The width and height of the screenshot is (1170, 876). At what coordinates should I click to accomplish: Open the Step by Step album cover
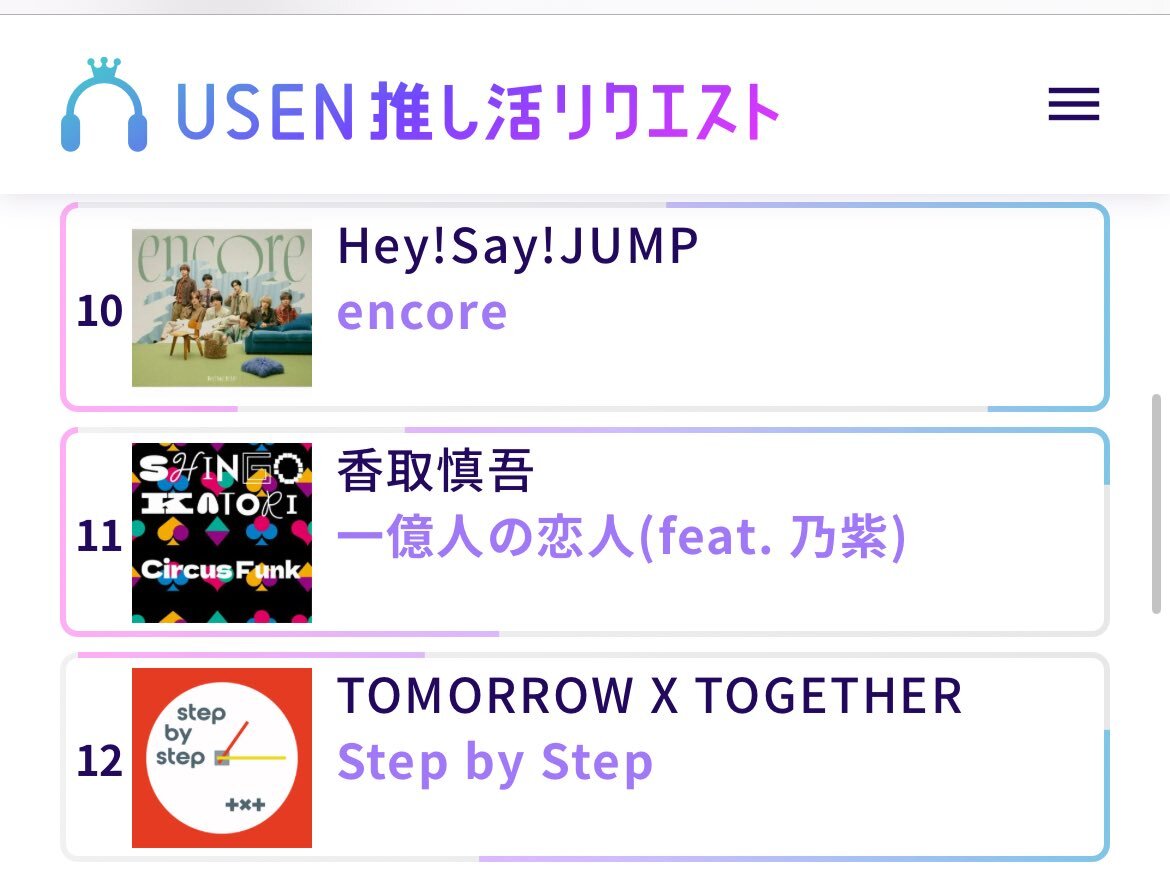click(x=222, y=757)
